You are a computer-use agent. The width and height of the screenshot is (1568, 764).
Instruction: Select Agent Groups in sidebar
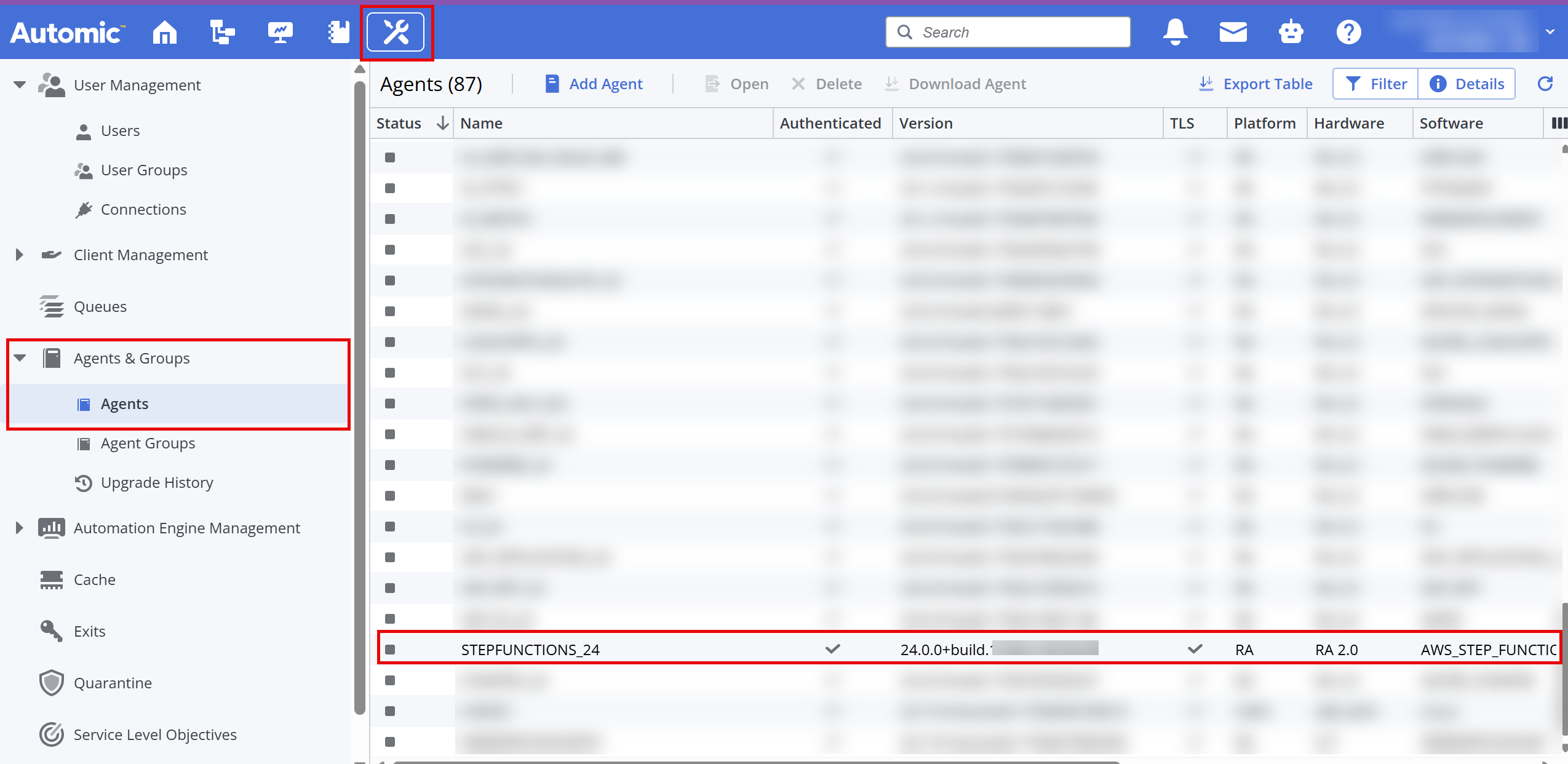[148, 443]
